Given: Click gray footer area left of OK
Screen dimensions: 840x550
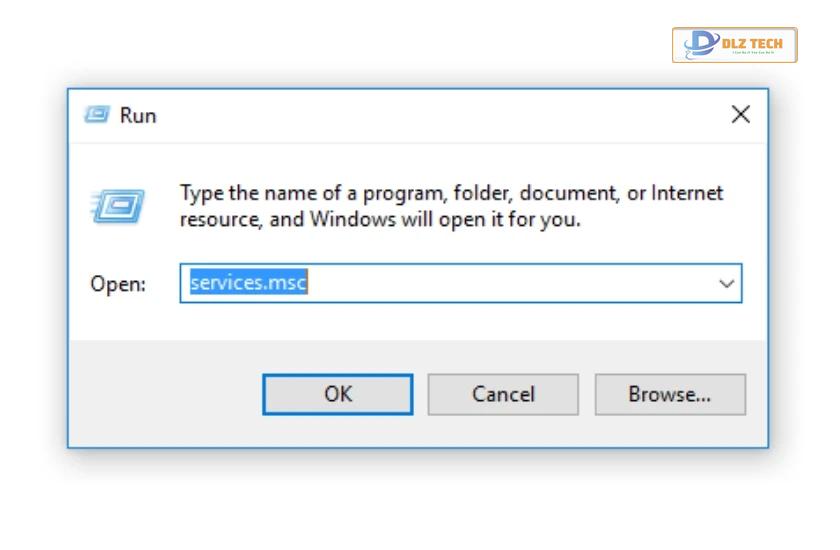Looking at the screenshot, I should click(165, 394).
